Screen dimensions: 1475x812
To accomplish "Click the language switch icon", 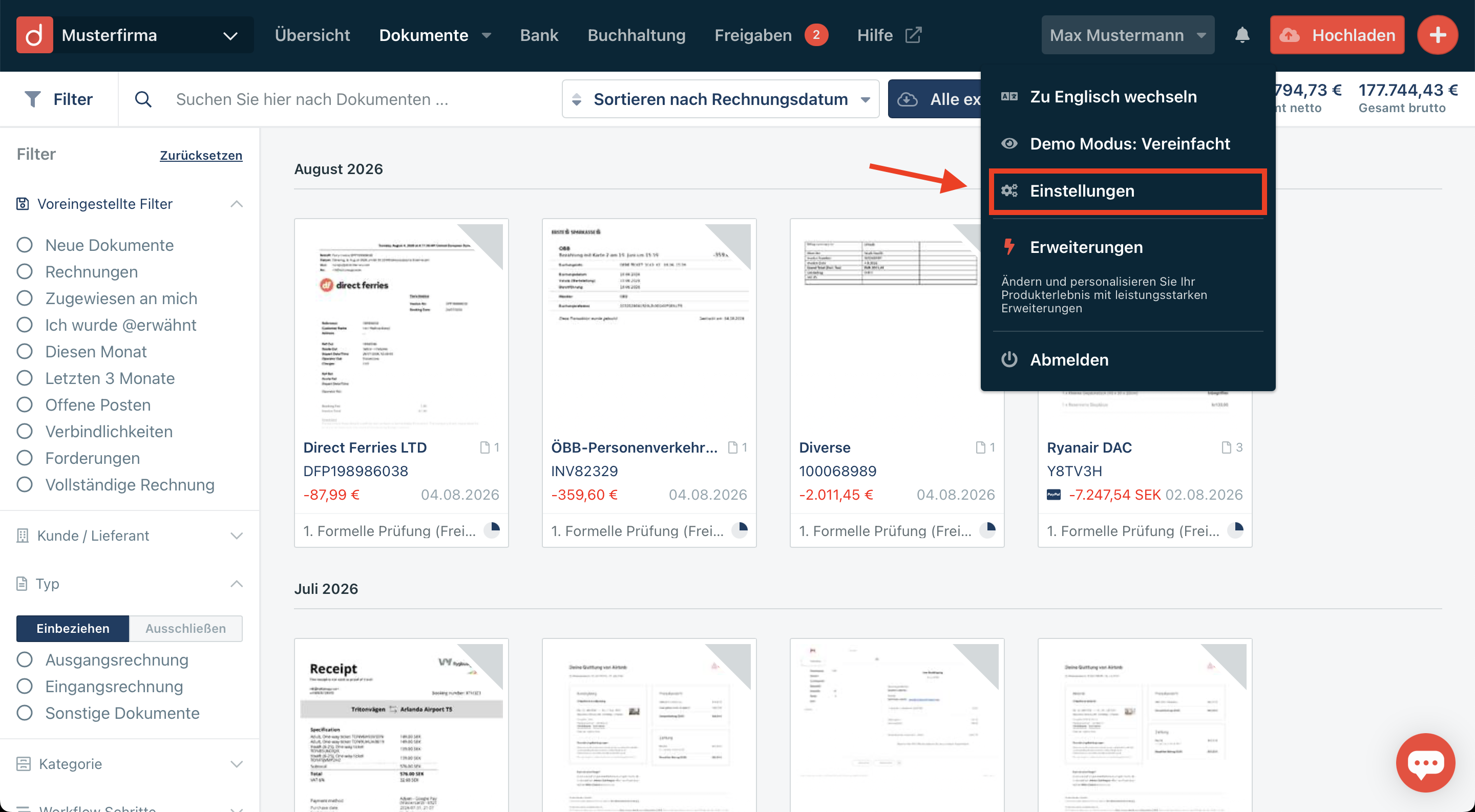I will pos(1009,97).
